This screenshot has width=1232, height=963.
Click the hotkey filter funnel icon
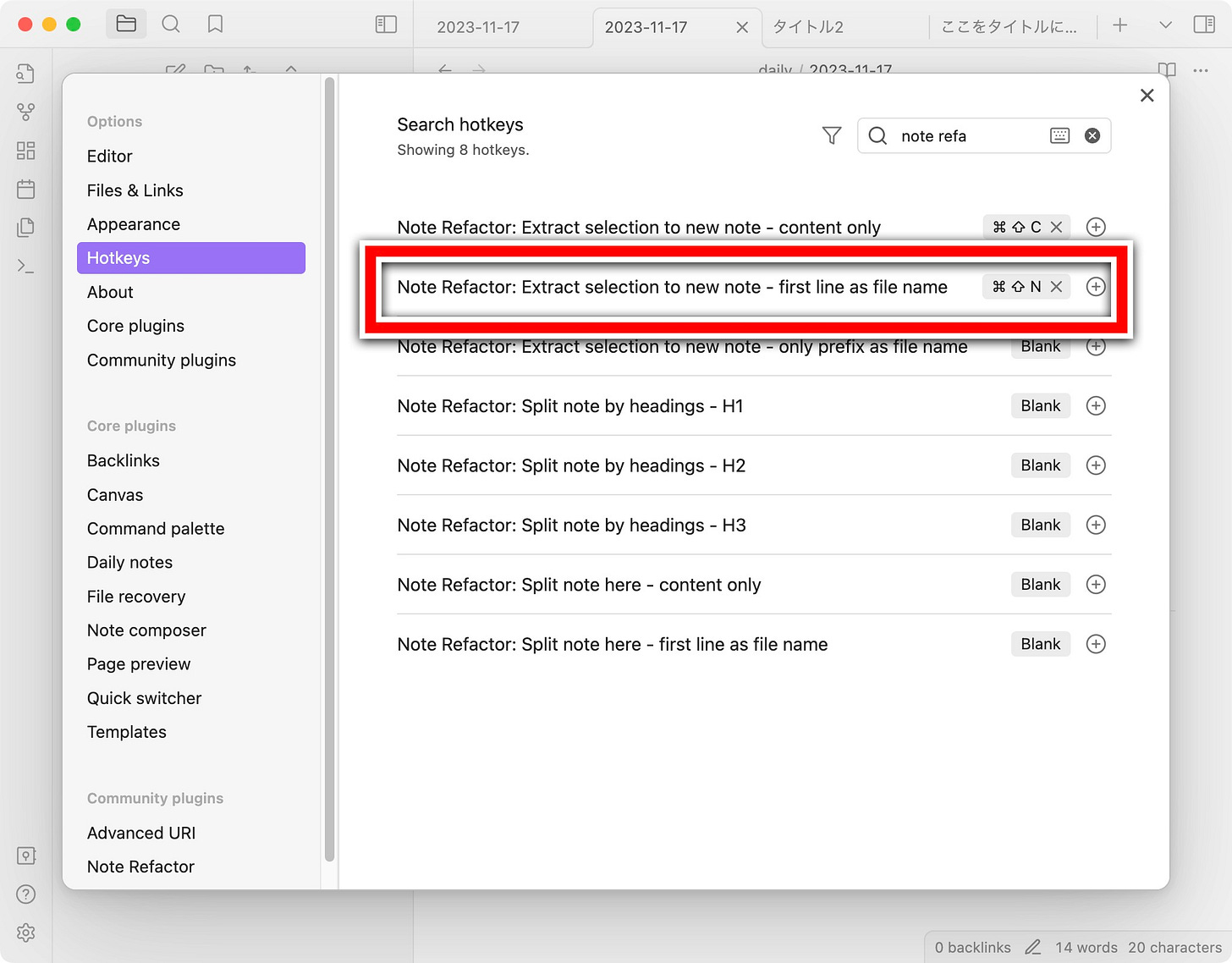[x=832, y=135]
